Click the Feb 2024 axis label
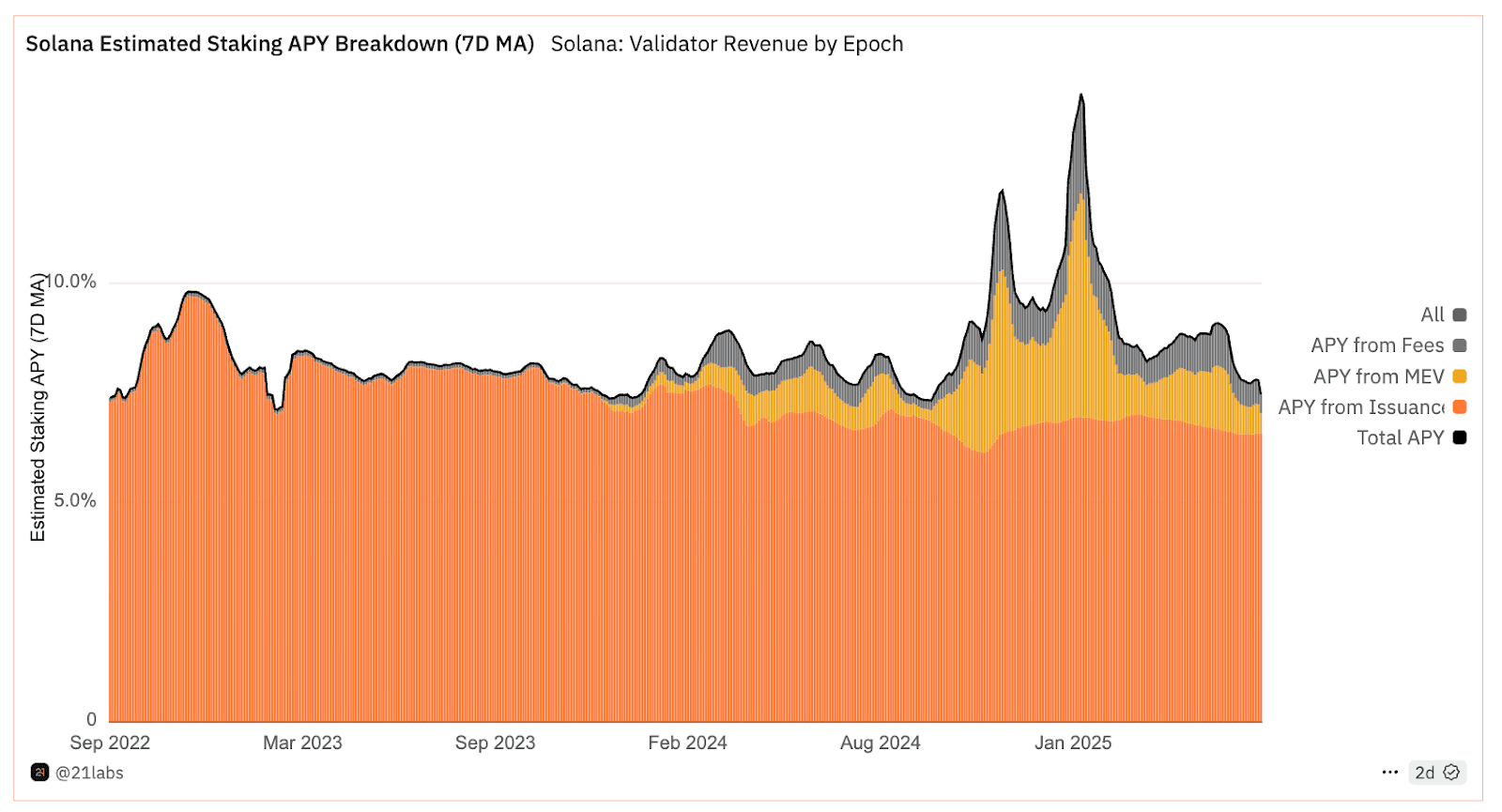The image size is (1502, 812). (687, 743)
